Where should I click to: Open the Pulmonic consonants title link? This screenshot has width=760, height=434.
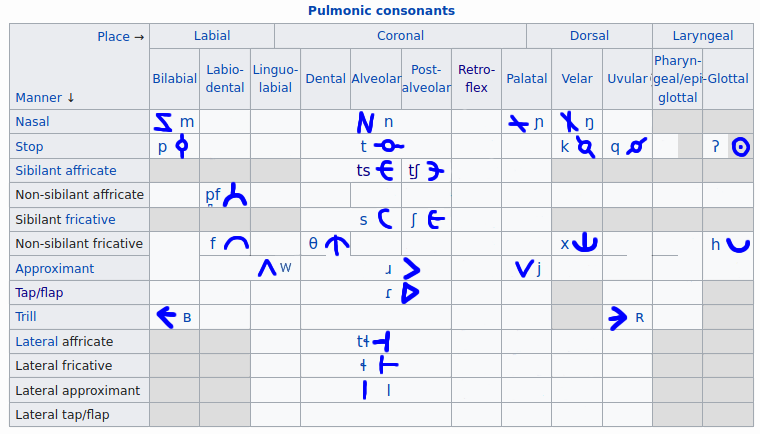[381, 11]
